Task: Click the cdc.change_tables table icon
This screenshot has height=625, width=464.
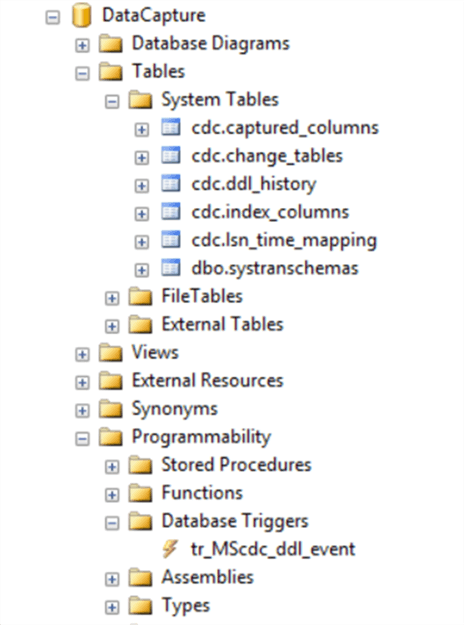Action: 171,155
